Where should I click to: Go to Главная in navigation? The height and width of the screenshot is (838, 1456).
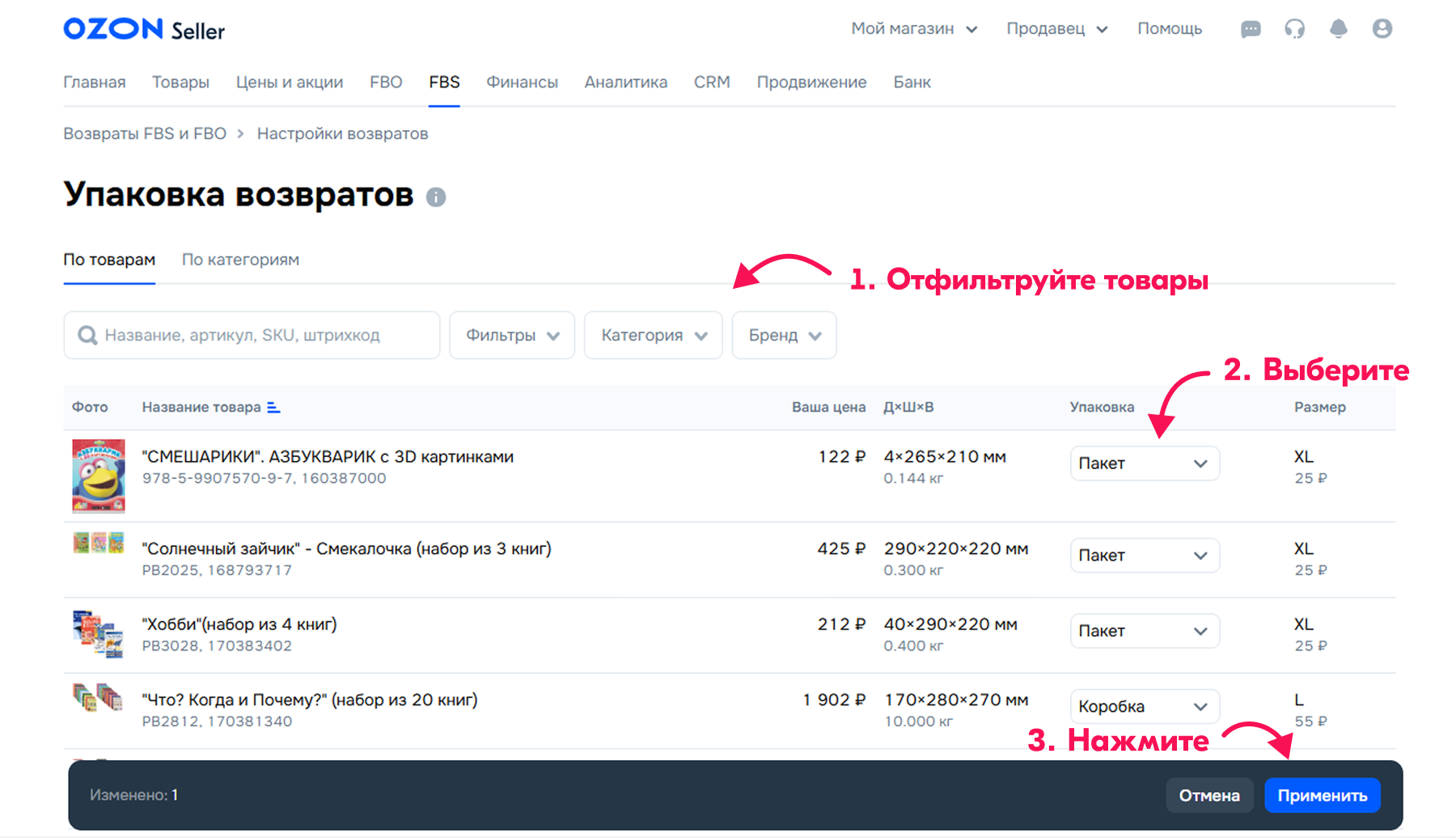click(x=95, y=83)
